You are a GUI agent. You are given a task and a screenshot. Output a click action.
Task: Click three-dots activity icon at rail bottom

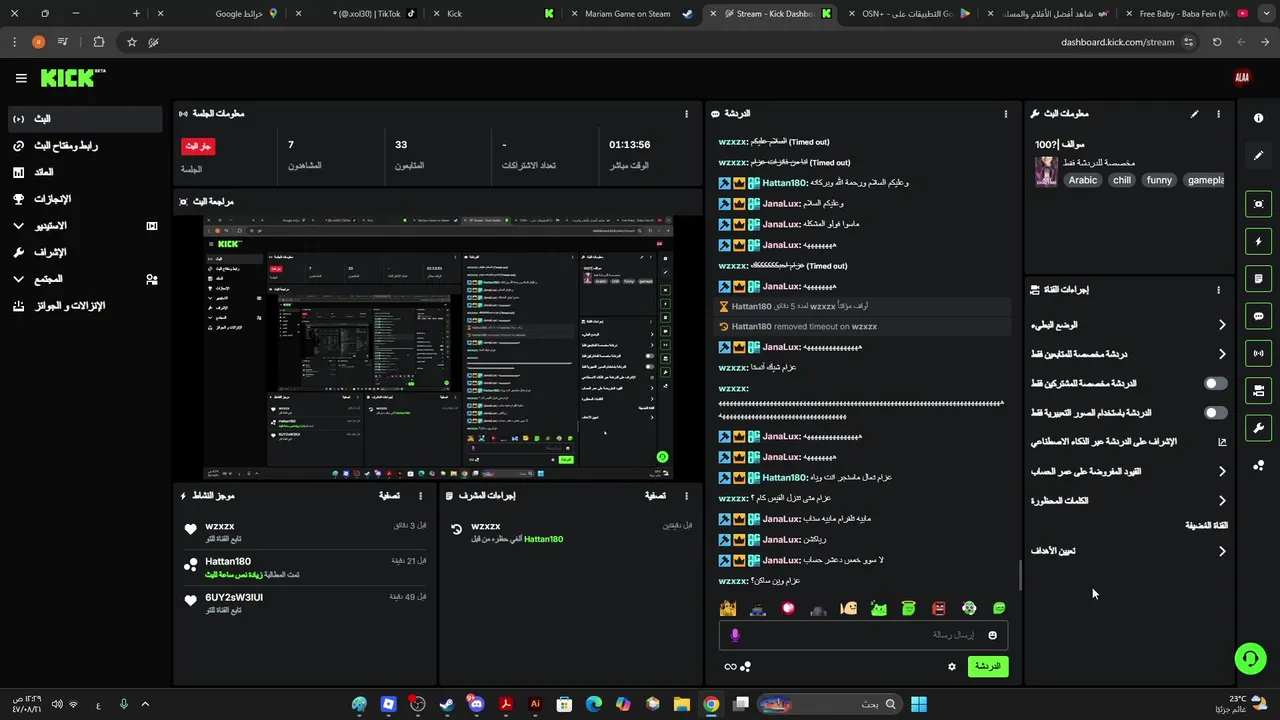[1258, 466]
